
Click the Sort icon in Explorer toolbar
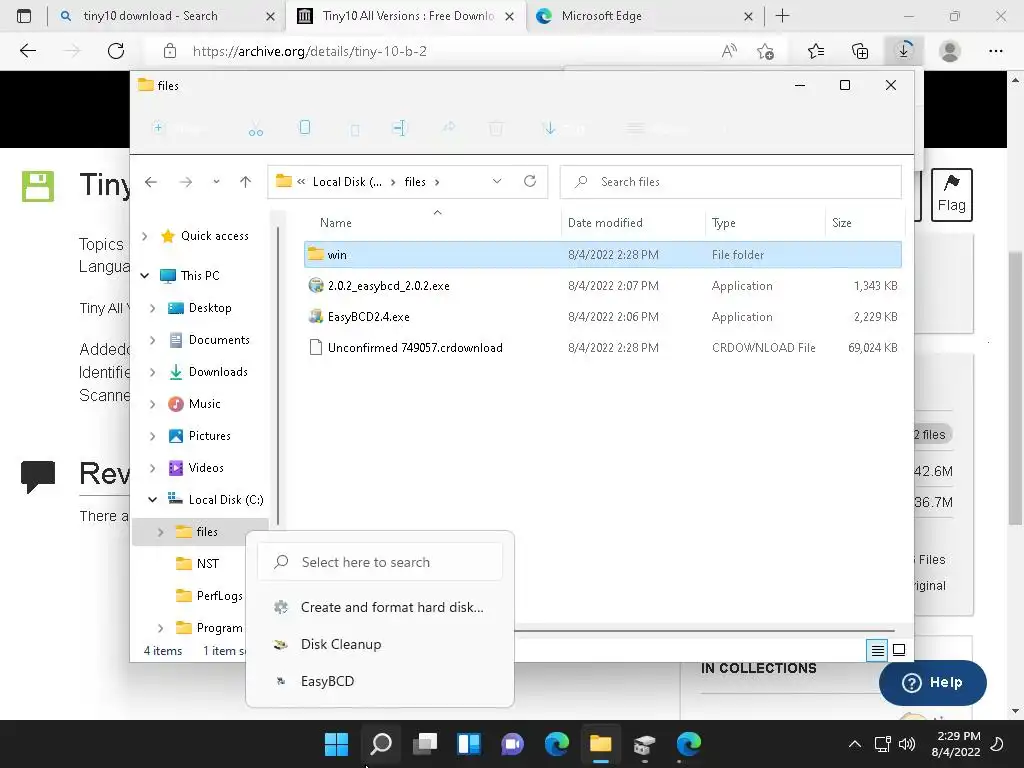tap(549, 128)
